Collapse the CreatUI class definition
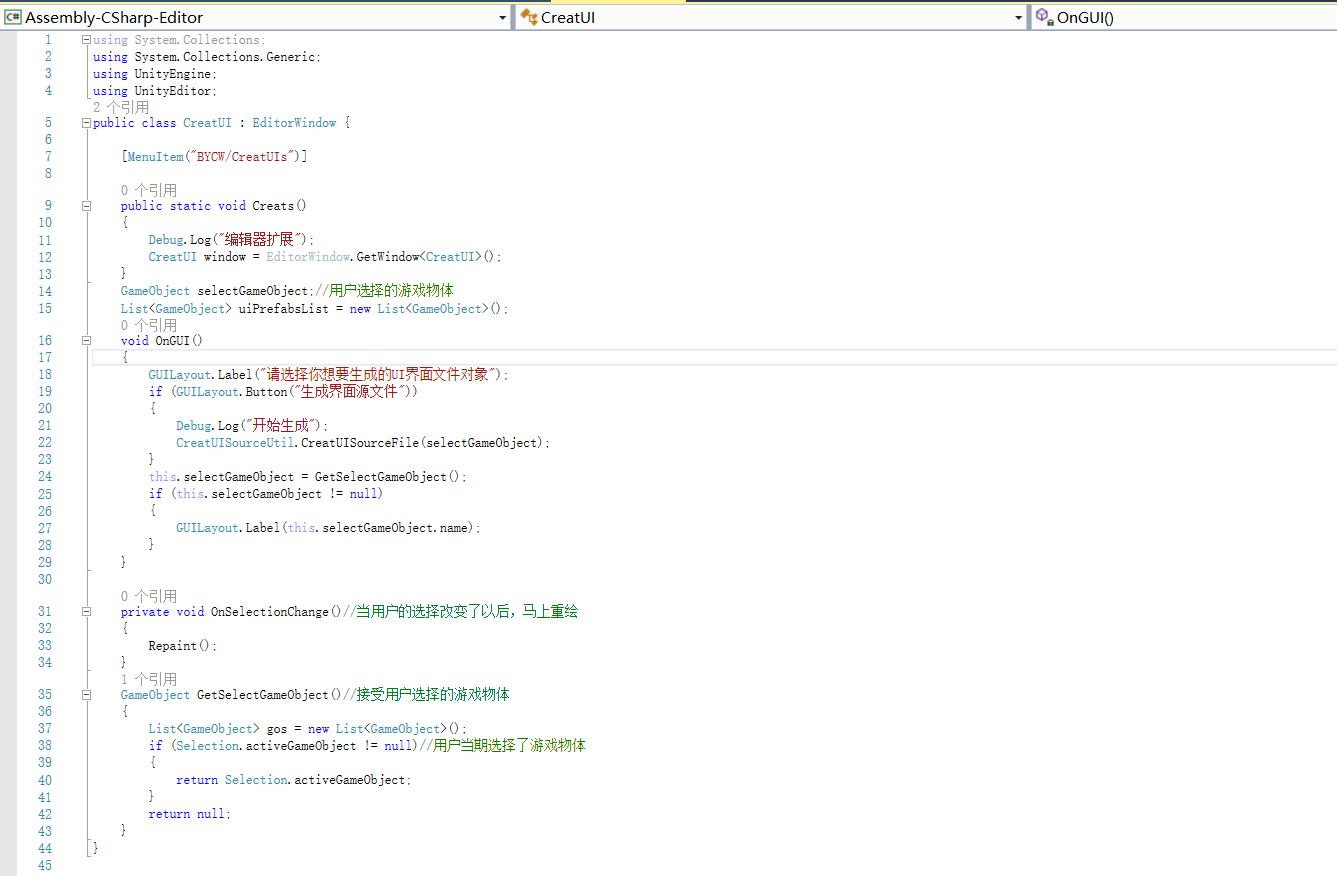Viewport: 1337px width, 876px height. point(86,123)
